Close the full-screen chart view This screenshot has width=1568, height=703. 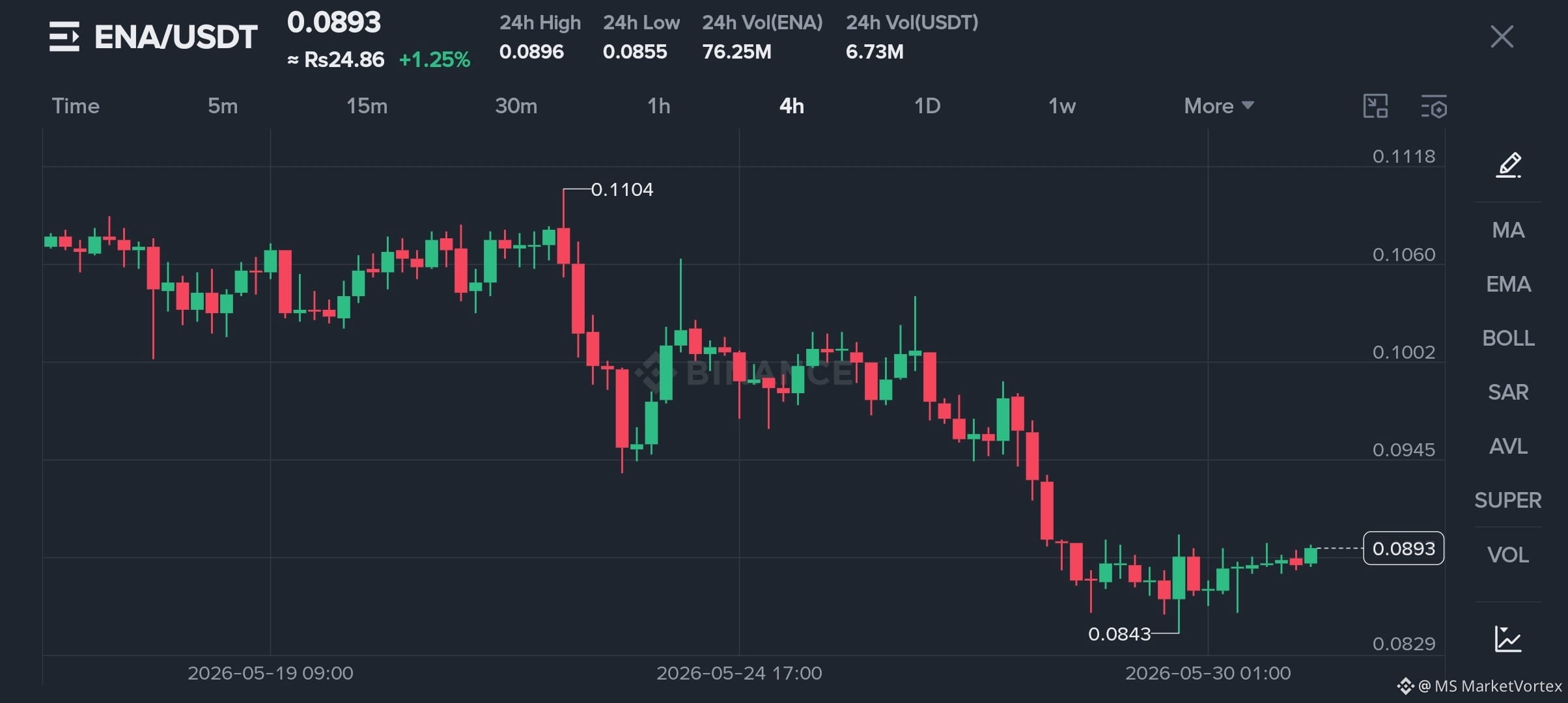[x=1502, y=36]
